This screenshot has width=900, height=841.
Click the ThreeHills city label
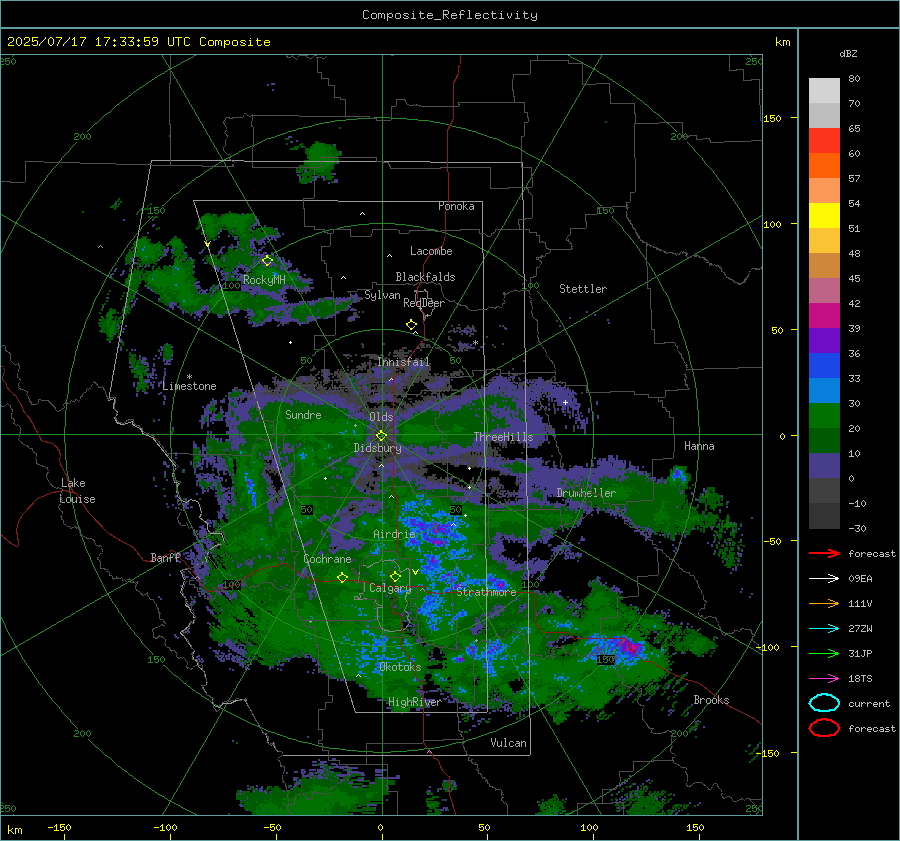(503, 437)
